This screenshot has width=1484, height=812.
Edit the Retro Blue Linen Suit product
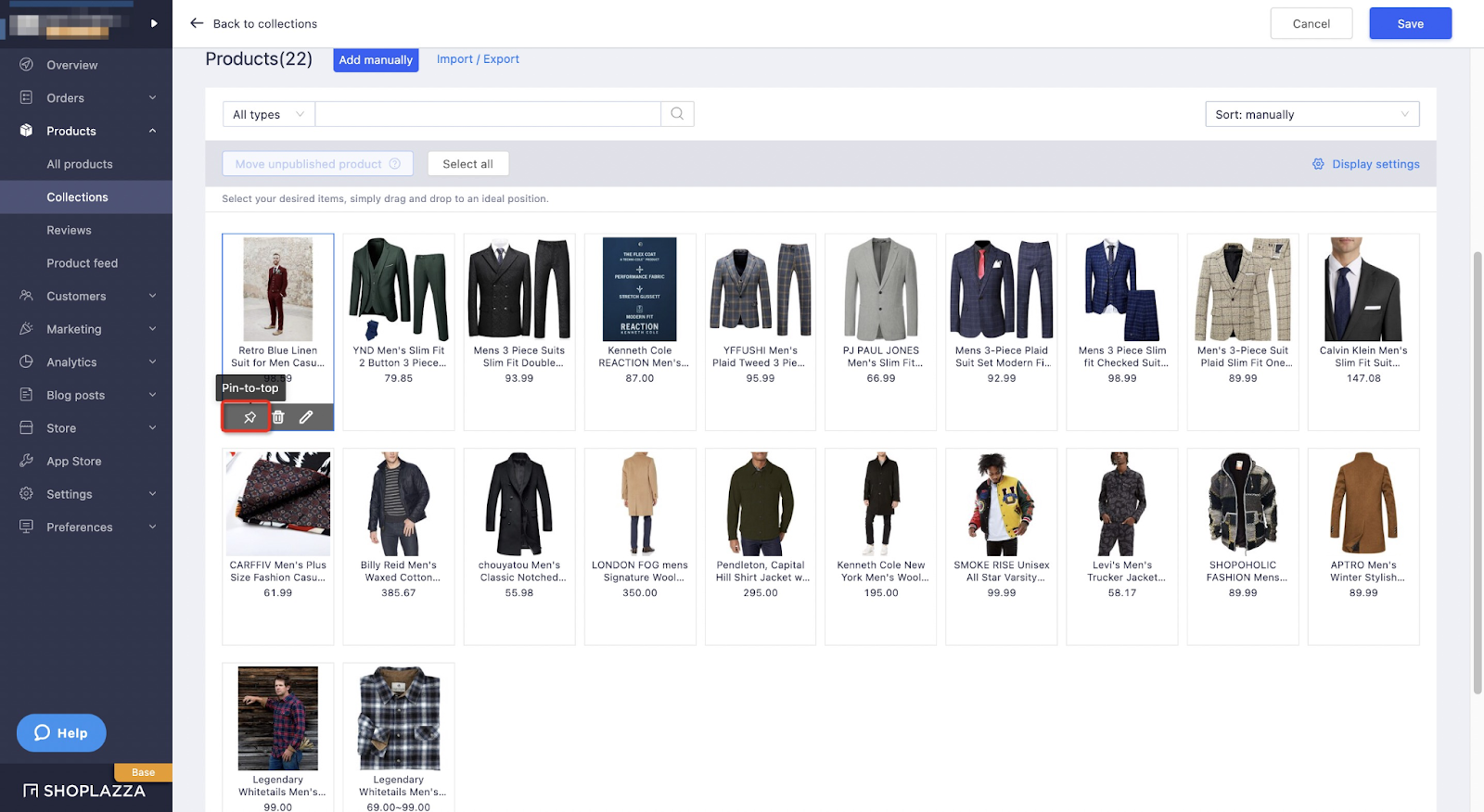point(306,417)
